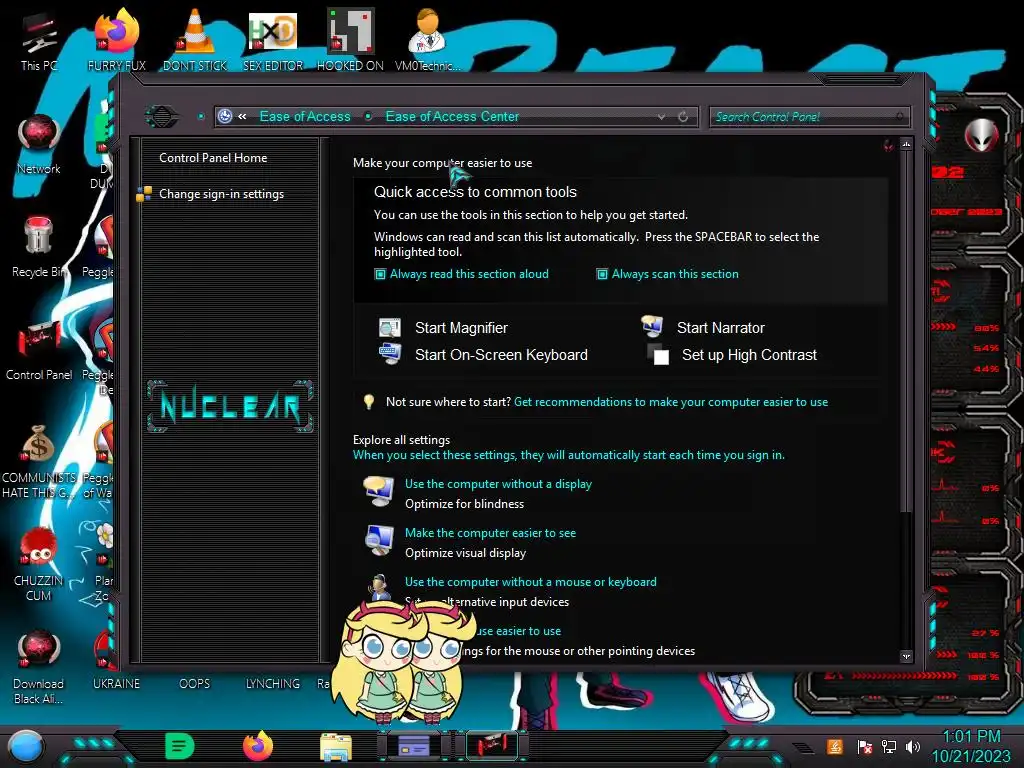Open LYNCHING desktop shortcut
The image size is (1024, 768).
[x=272, y=683]
